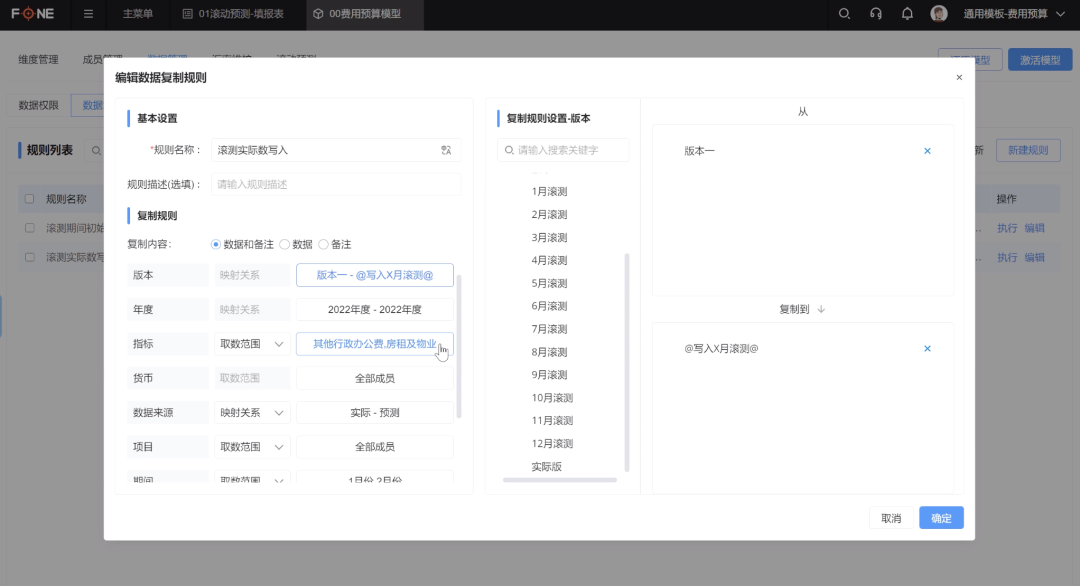Screen dimensions: 1080x586
Task: Open the hamburger menu in the top bar
Action: pyautogui.click(x=89, y=14)
